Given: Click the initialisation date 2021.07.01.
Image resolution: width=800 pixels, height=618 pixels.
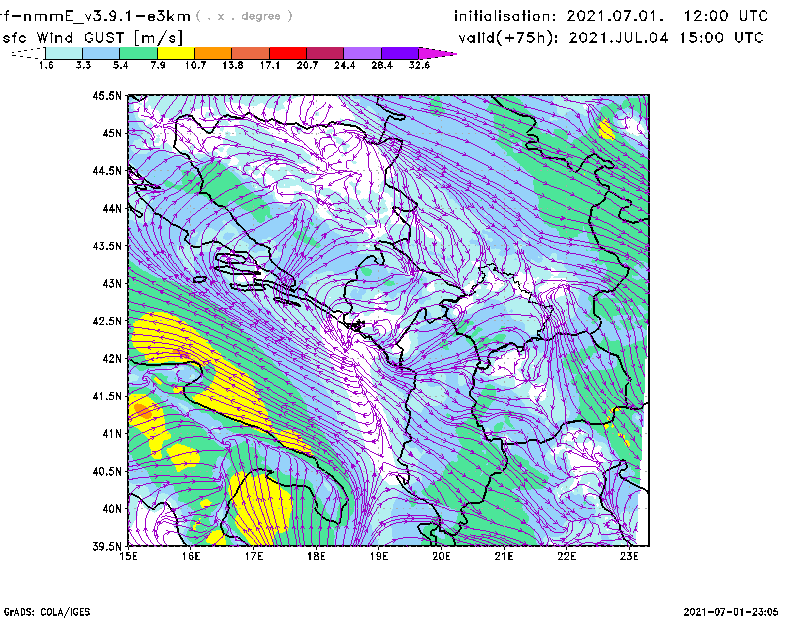Looking at the screenshot, I should tap(615, 16).
